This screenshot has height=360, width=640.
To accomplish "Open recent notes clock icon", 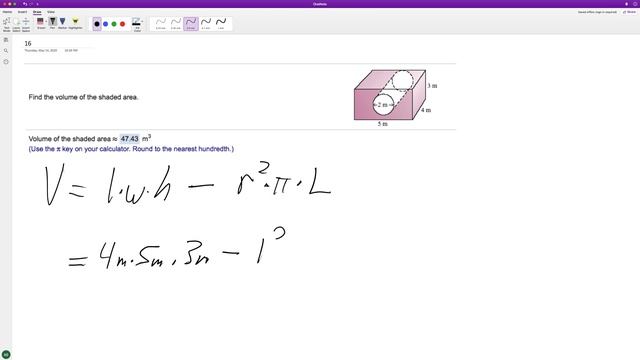I will tap(6, 62).
